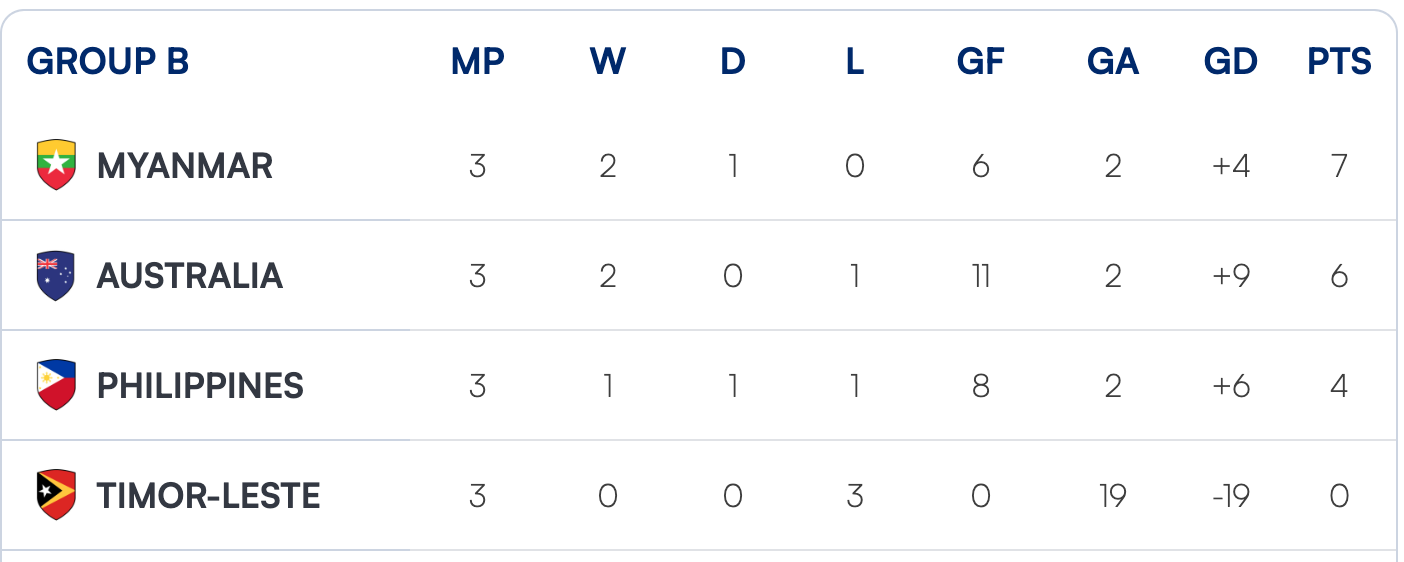Click the GF column header
The image size is (1404, 562).
tap(980, 62)
